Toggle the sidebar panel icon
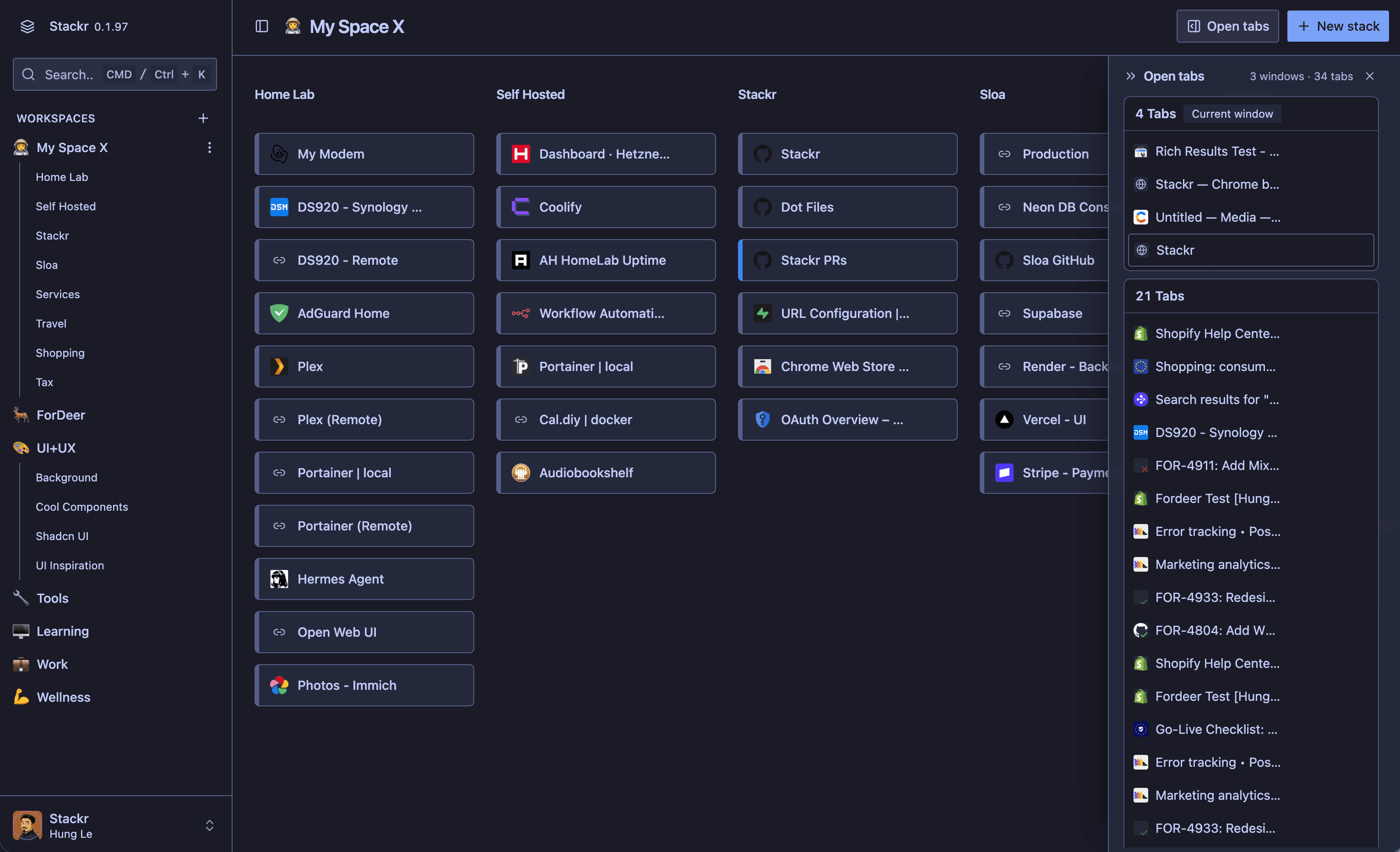This screenshot has width=1400, height=852. (x=261, y=26)
